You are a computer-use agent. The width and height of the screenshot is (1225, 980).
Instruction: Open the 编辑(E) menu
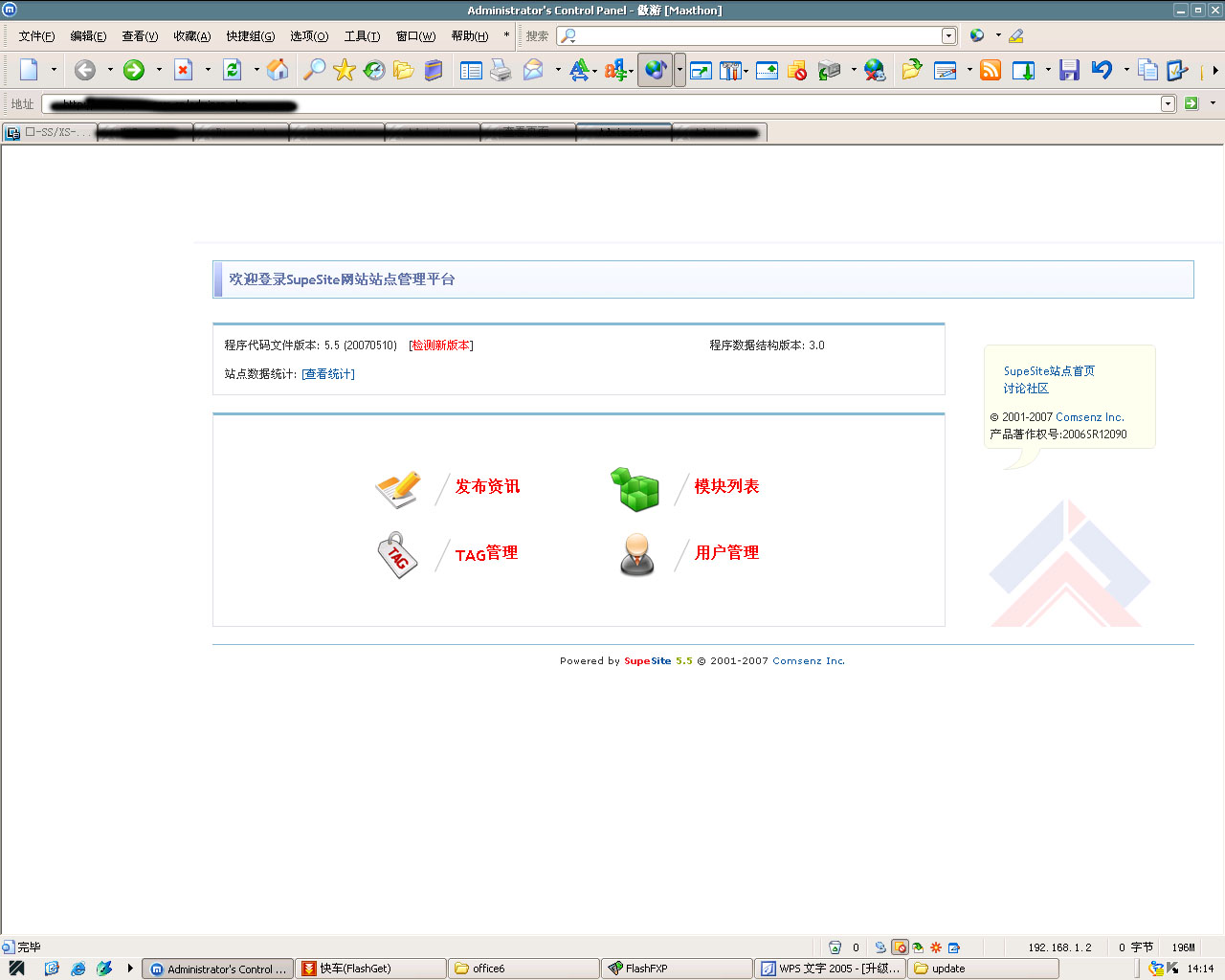pos(88,36)
